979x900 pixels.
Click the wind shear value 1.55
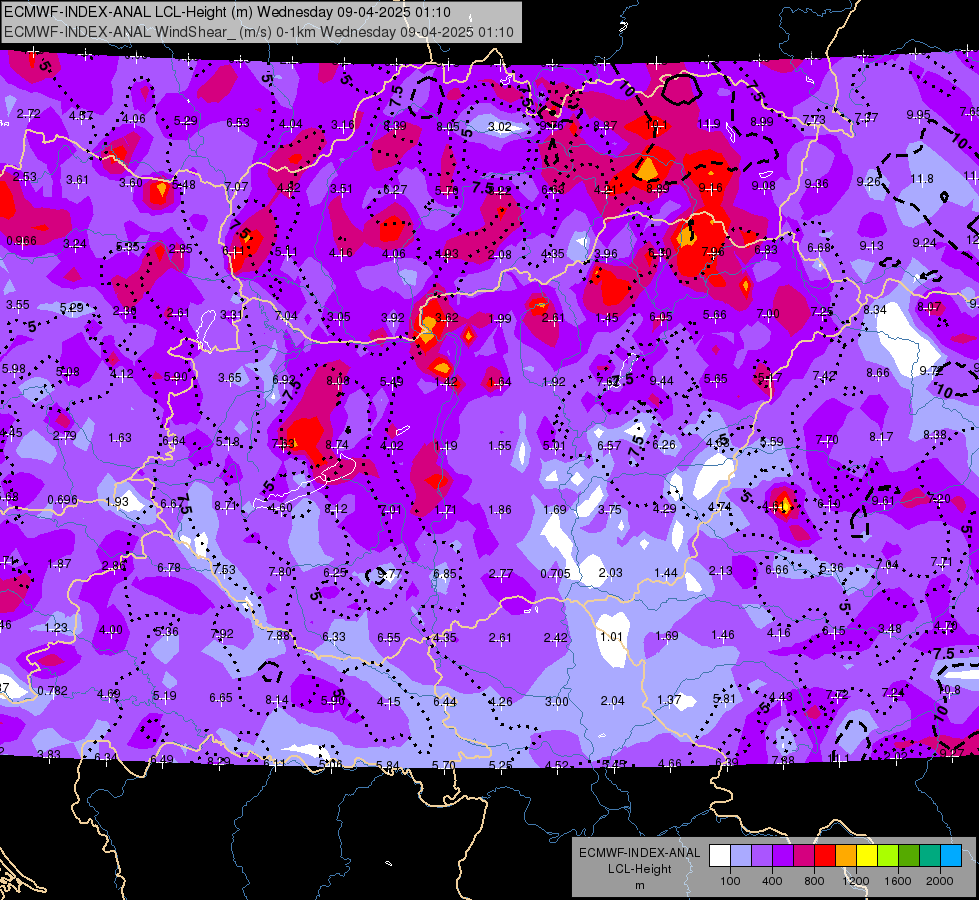pos(499,446)
